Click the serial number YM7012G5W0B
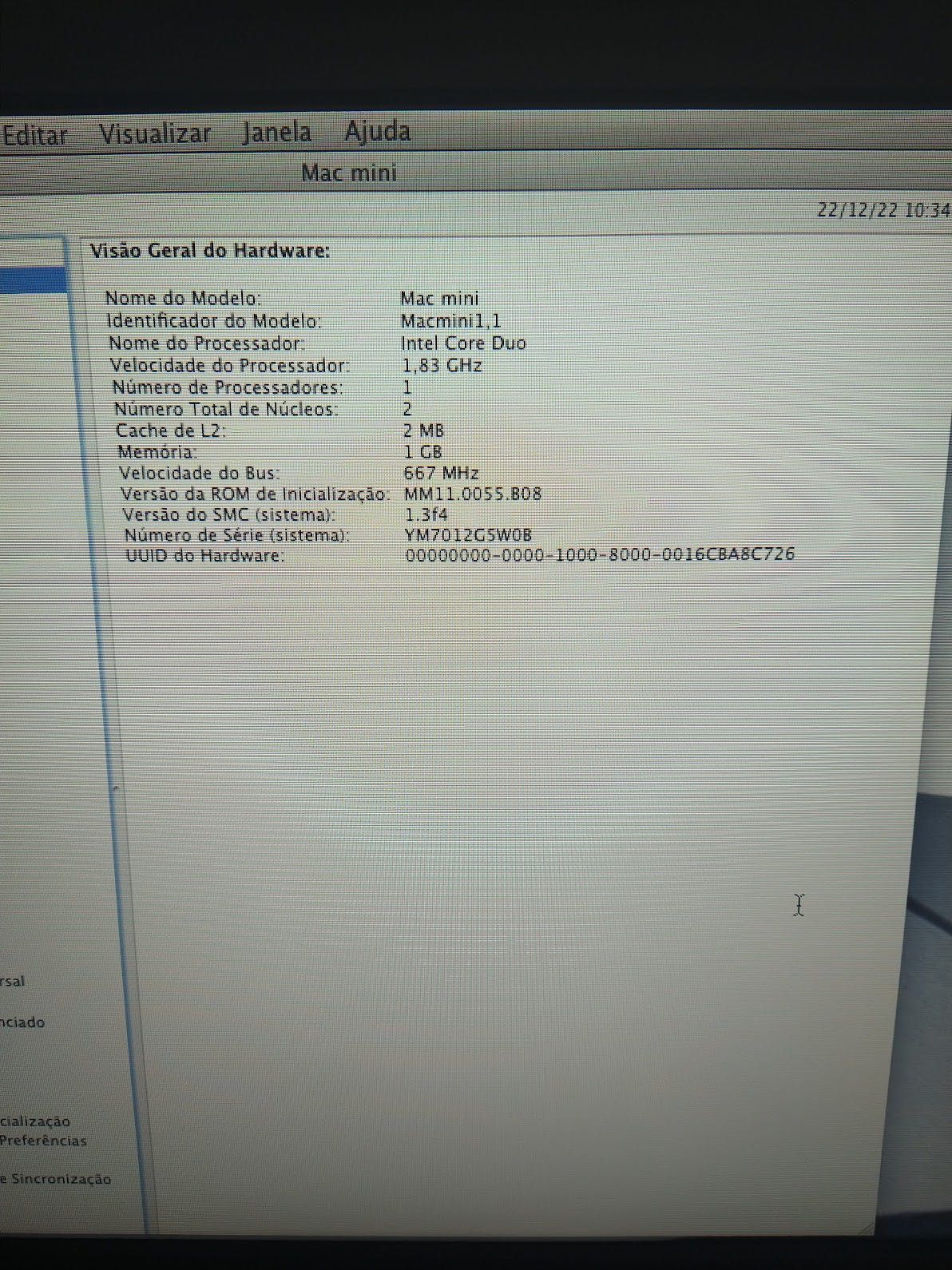Viewport: 952px width, 1270px height. 468,535
